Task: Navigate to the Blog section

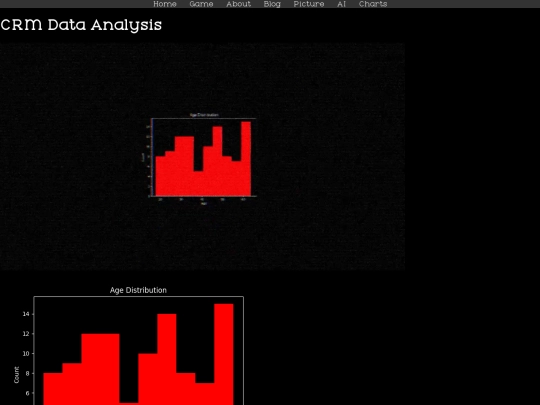Action: point(272,4)
